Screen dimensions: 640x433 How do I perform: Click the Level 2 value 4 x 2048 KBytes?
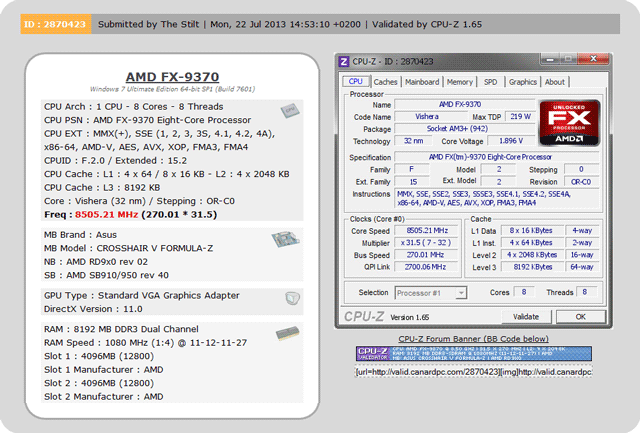(x=531, y=255)
